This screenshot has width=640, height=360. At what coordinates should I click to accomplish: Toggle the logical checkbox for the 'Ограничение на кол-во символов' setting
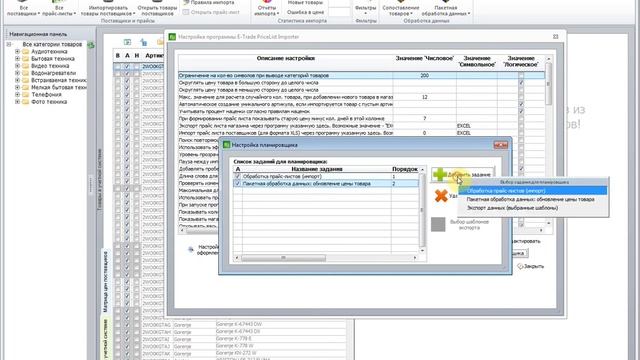coord(521,76)
